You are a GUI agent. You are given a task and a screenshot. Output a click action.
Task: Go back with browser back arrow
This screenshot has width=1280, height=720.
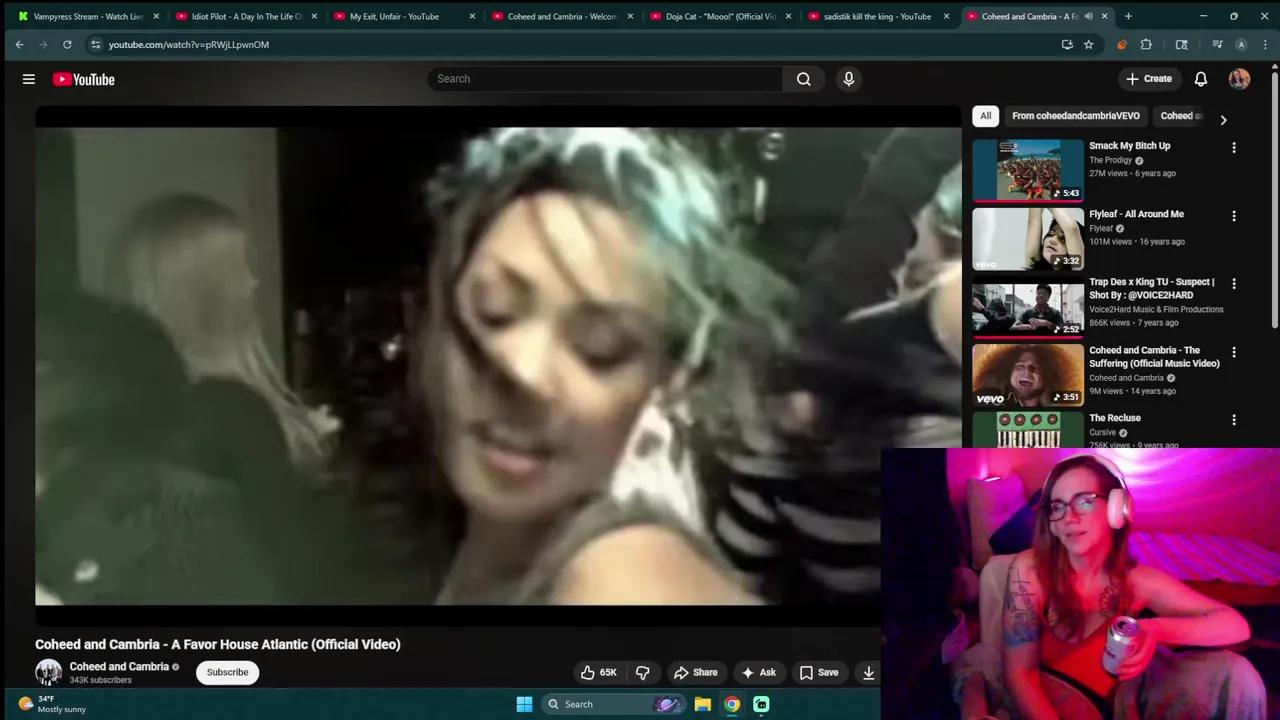click(19, 44)
